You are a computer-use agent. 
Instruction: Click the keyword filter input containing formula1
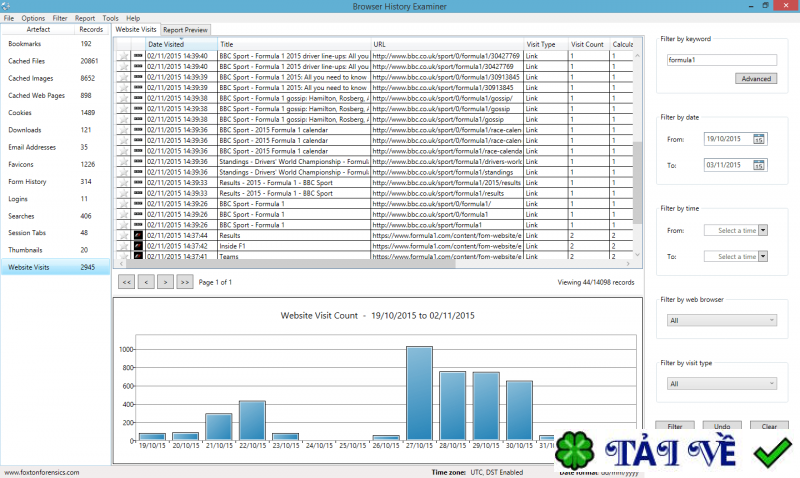tap(721, 60)
